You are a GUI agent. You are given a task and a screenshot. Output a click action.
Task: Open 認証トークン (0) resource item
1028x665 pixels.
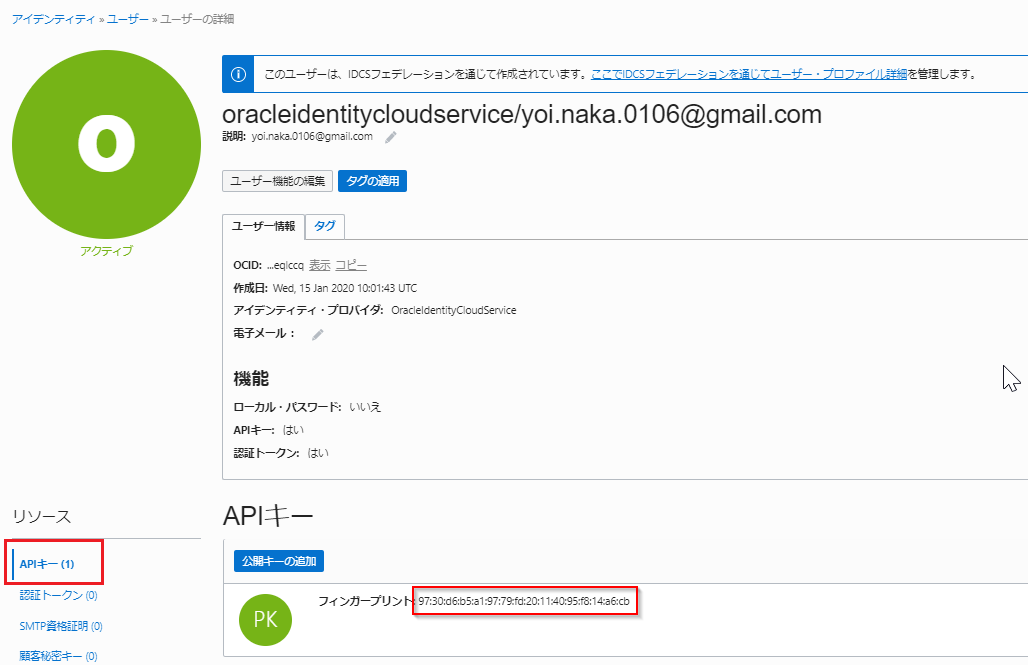[58, 596]
